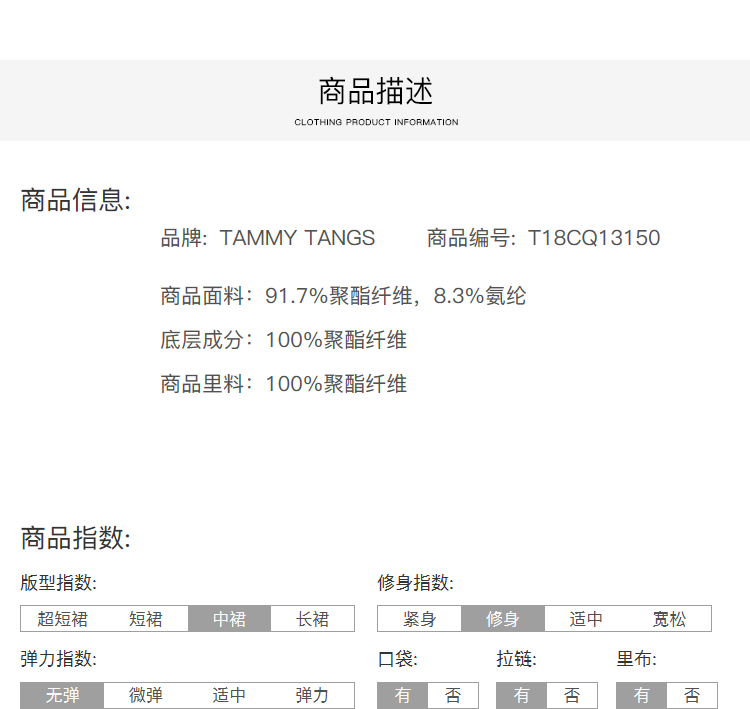Choose 适中 in the 修身指数 row
This screenshot has width=750, height=709.
pos(586,619)
